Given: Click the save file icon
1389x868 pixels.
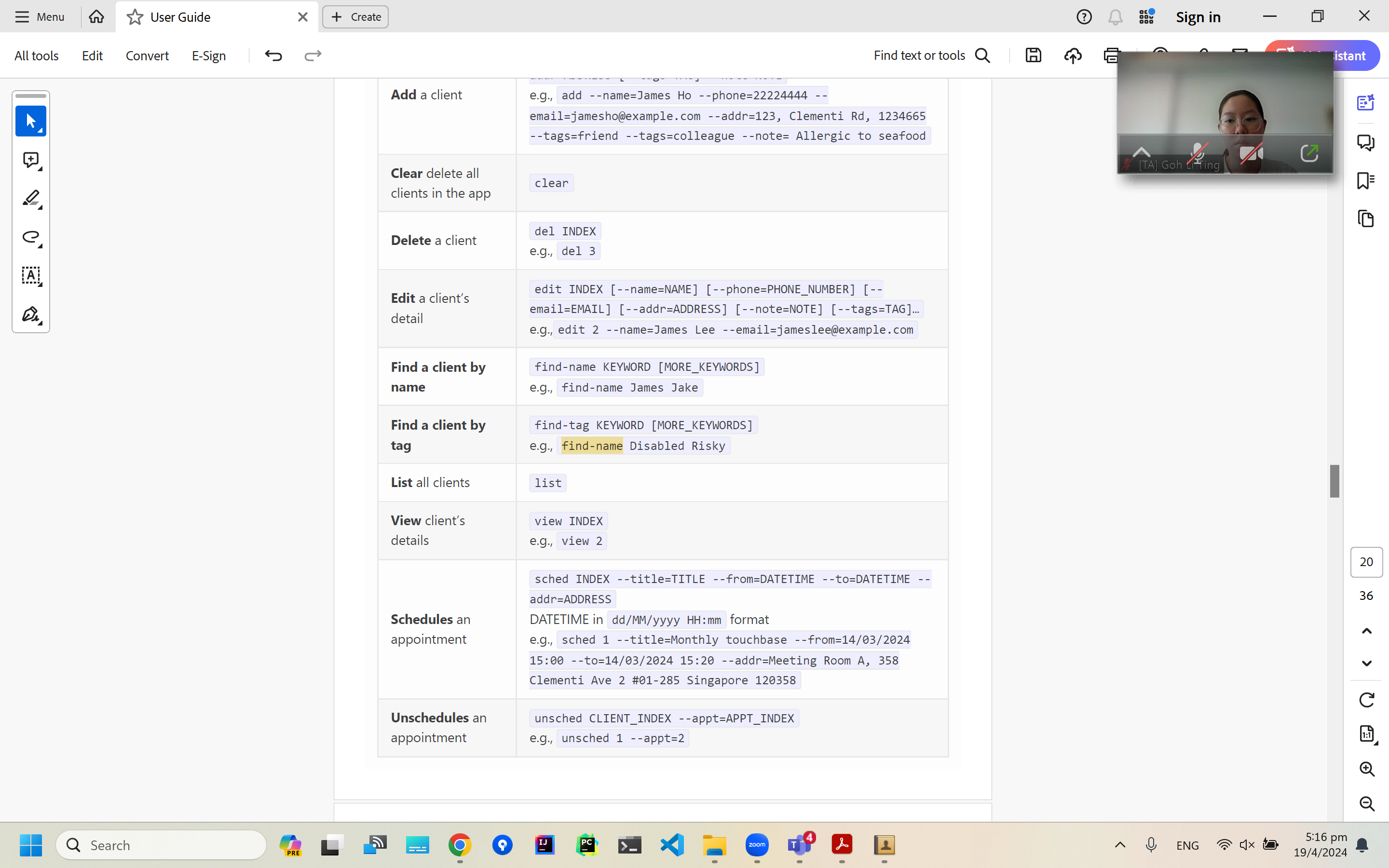Looking at the screenshot, I should (1033, 55).
